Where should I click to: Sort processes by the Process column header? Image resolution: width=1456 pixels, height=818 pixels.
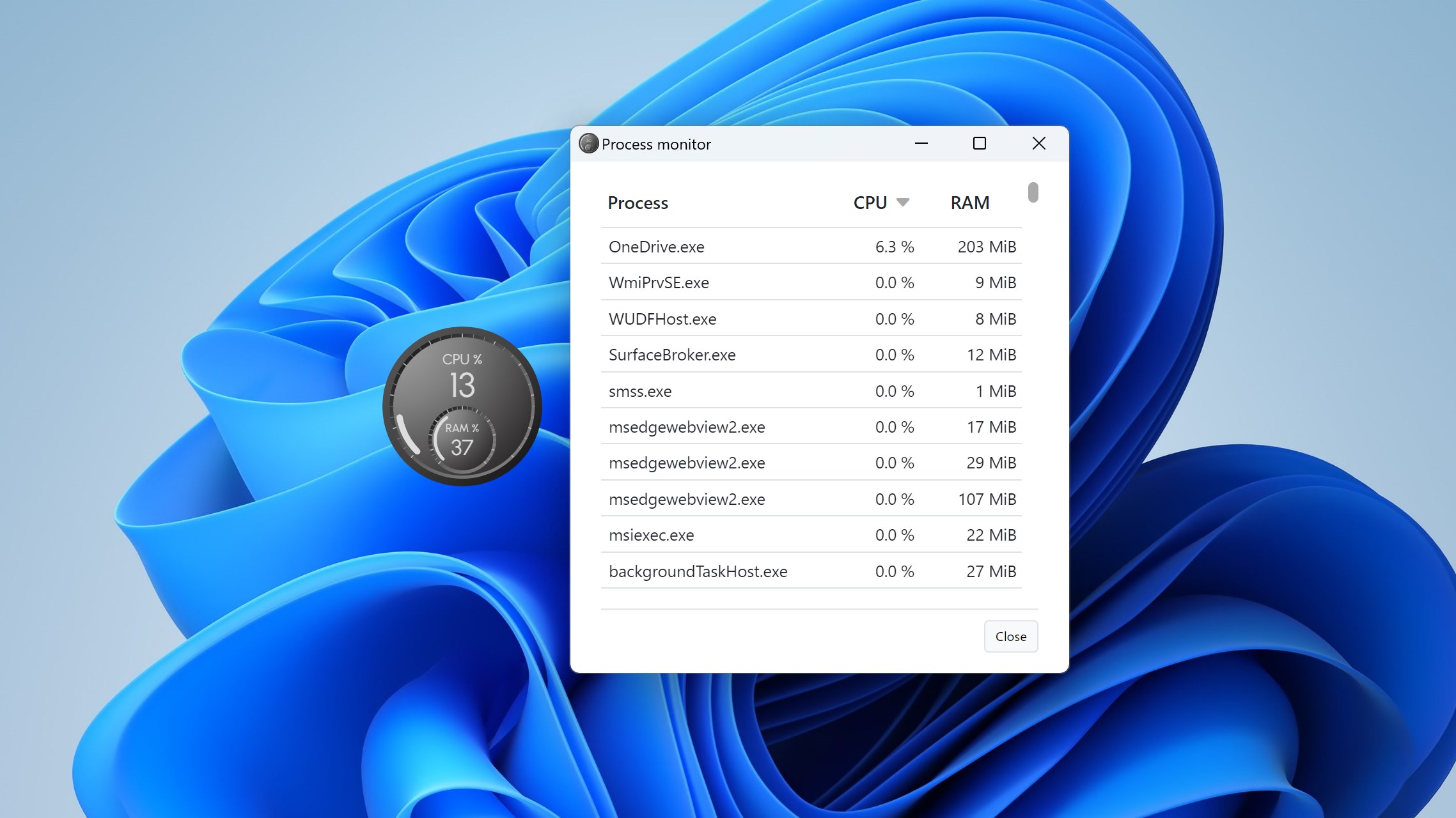(x=638, y=203)
